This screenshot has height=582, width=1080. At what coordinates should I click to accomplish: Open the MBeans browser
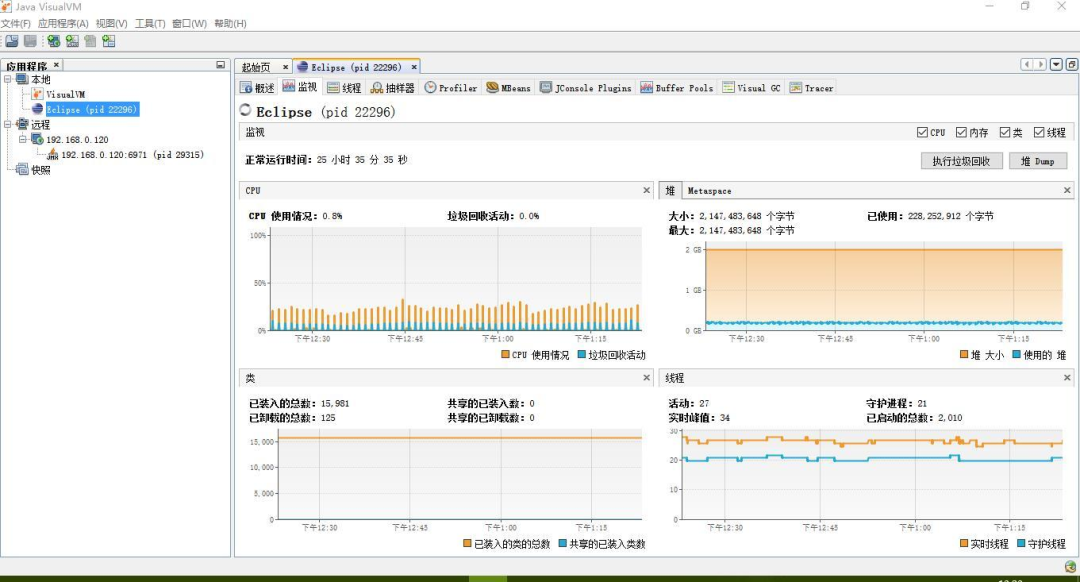click(508, 88)
